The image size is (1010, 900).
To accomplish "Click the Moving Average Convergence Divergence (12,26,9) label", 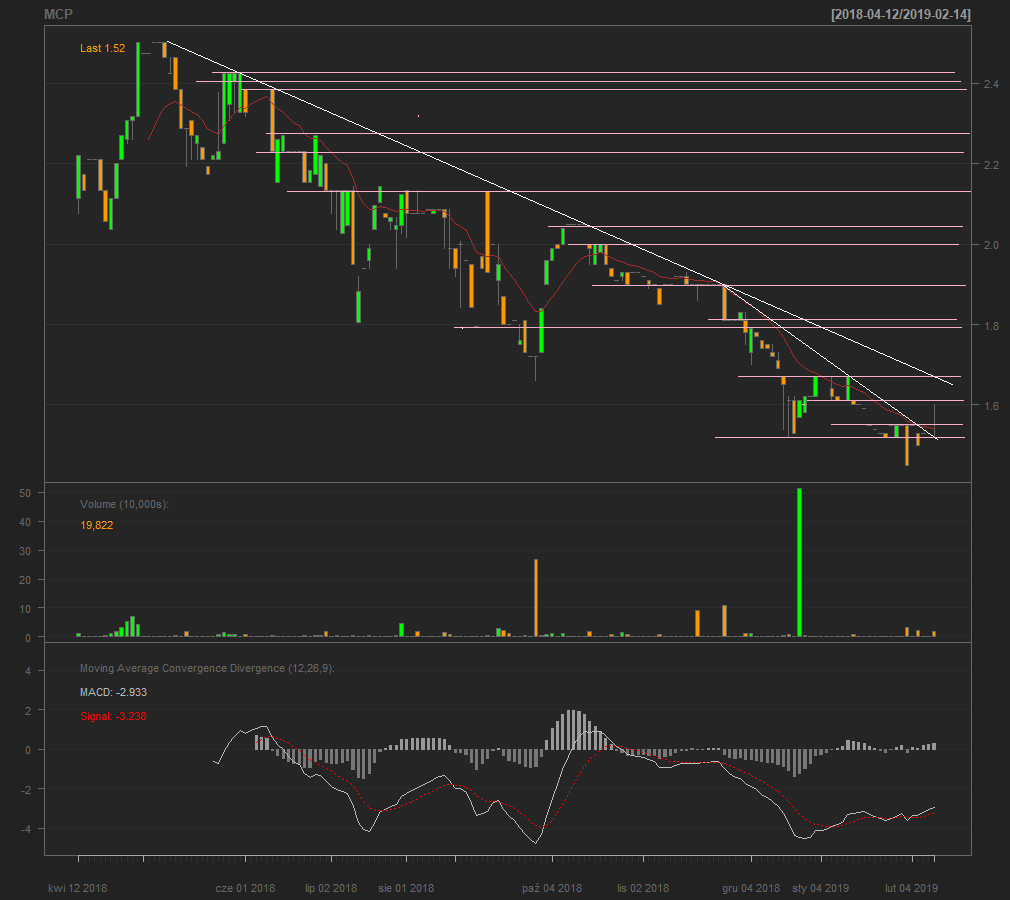I will (x=207, y=668).
